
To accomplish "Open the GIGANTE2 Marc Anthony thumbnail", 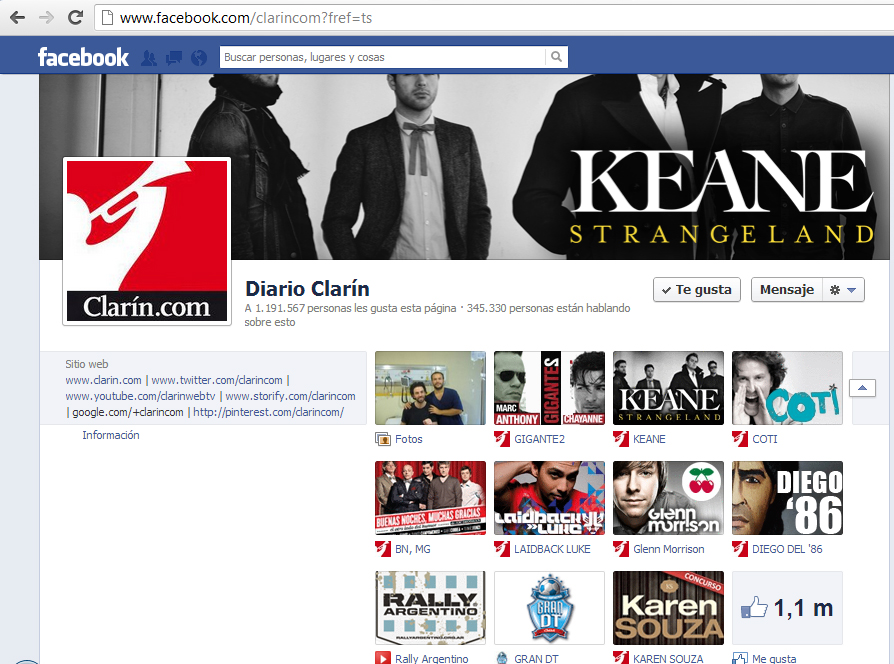I will tap(550, 388).
